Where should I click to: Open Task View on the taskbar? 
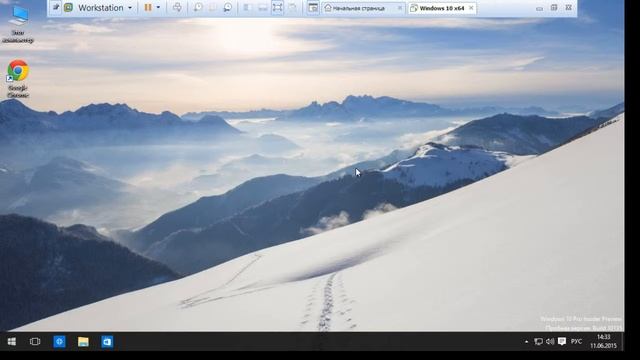35,341
